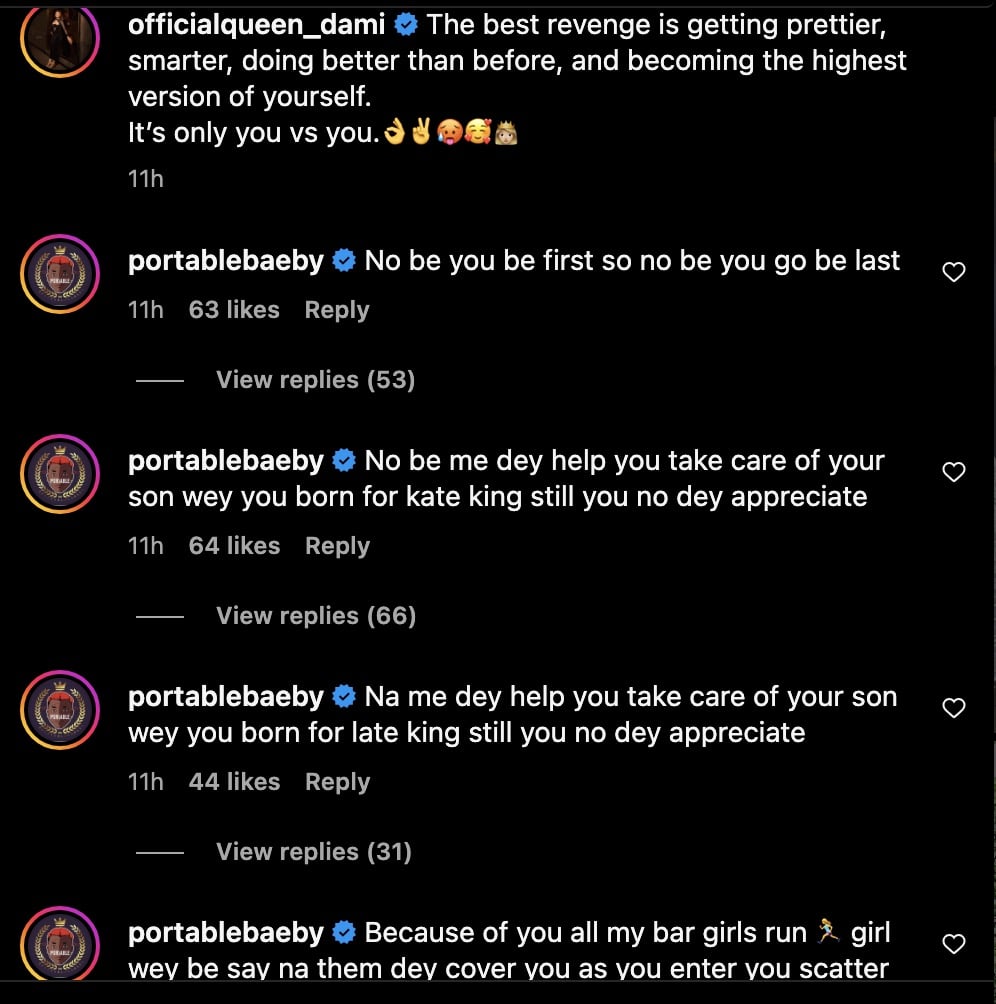Image resolution: width=996 pixels, height=1004 pixels.
Task: Click the avatar beside the "bar girls" comment
Action: [x=59, y=946]
